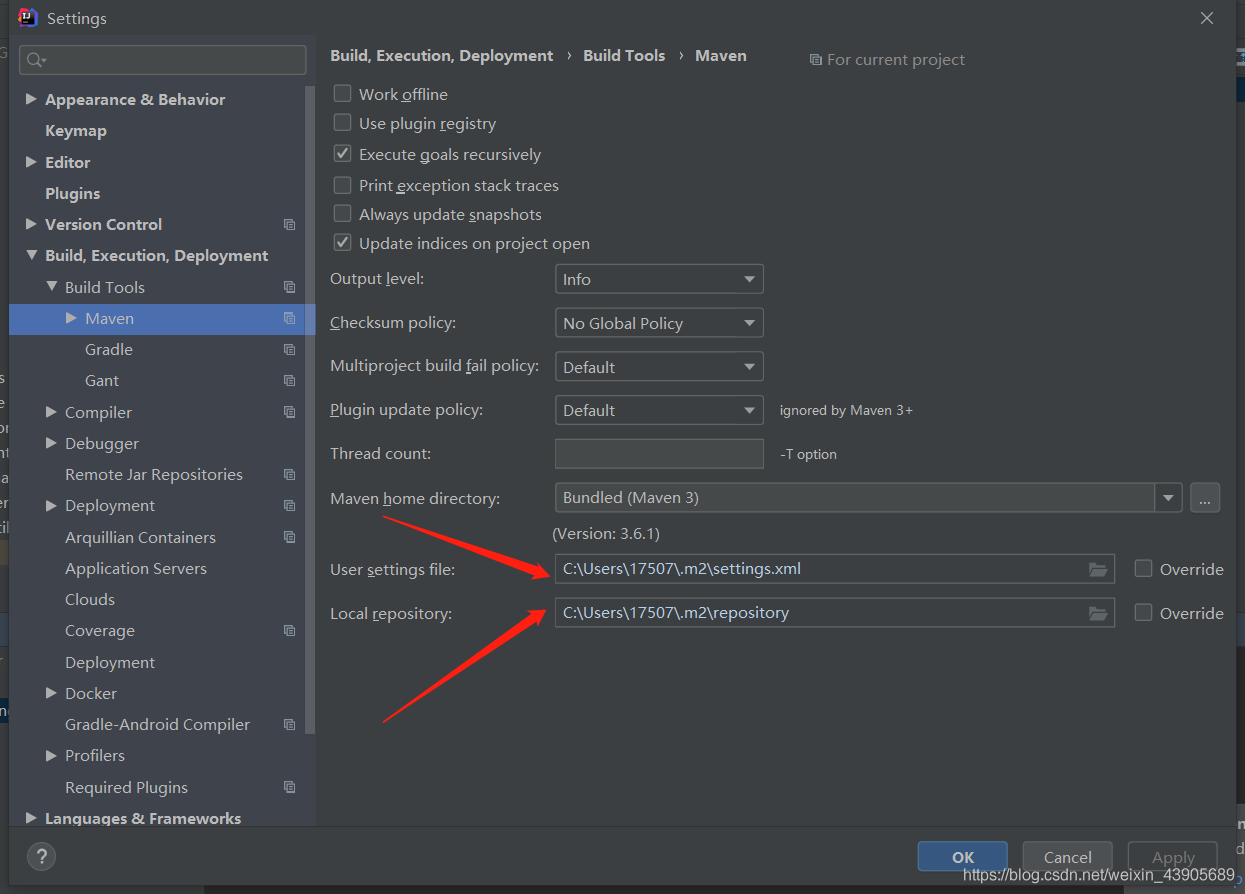The image size is (1245, 894).
Task: Click project-level icon beside Remote Jar Repositories
Action: point(289,475)
